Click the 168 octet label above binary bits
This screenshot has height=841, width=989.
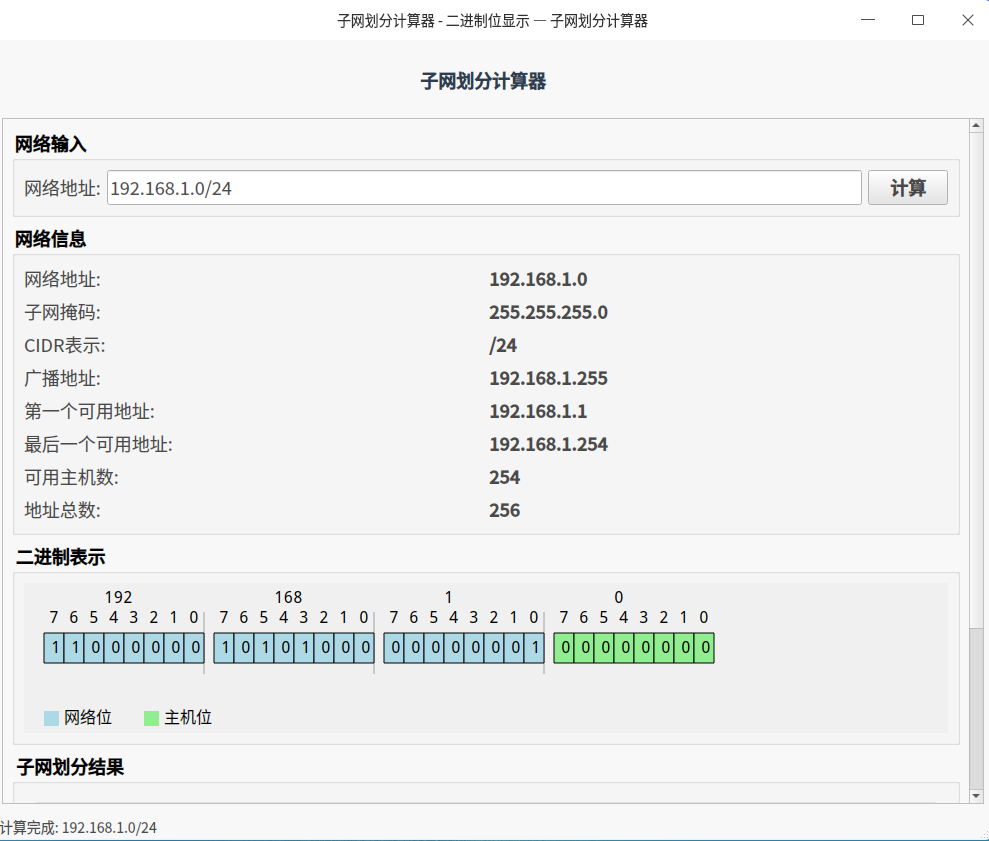(x=288, y=597)
